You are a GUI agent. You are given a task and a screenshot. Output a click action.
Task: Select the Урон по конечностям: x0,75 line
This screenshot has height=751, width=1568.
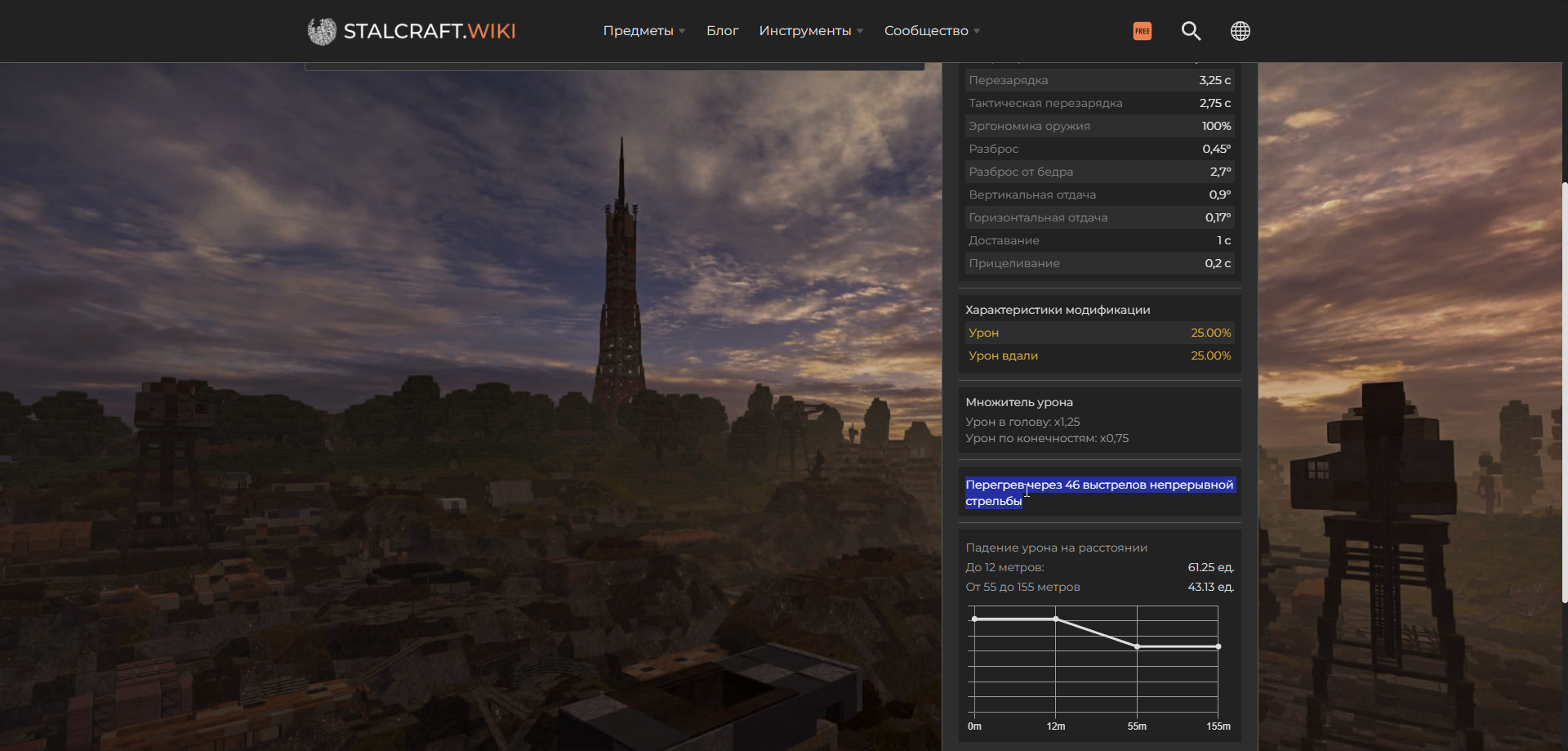click(1047, 438)
